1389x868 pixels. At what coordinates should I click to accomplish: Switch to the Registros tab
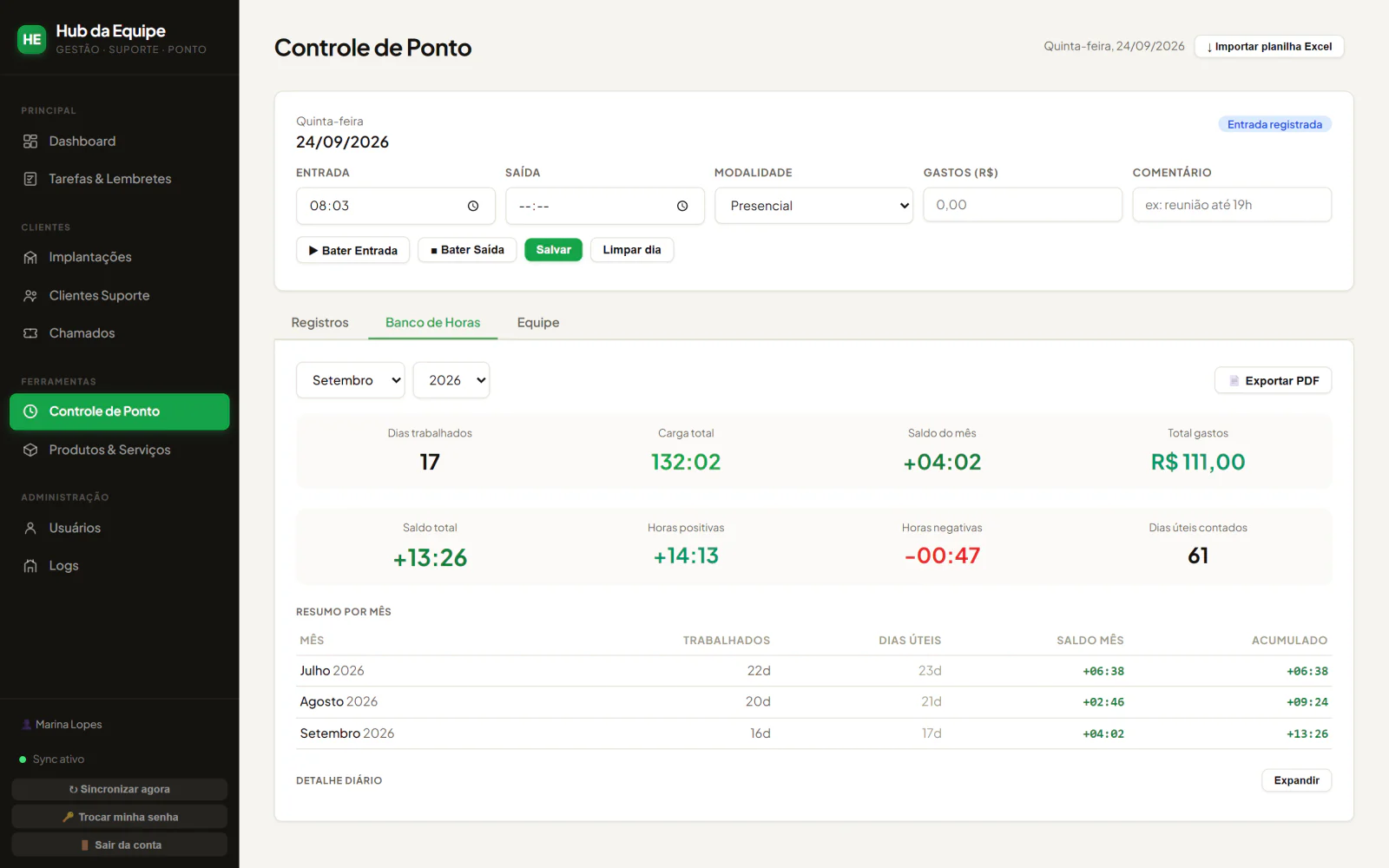click(319, 322)
